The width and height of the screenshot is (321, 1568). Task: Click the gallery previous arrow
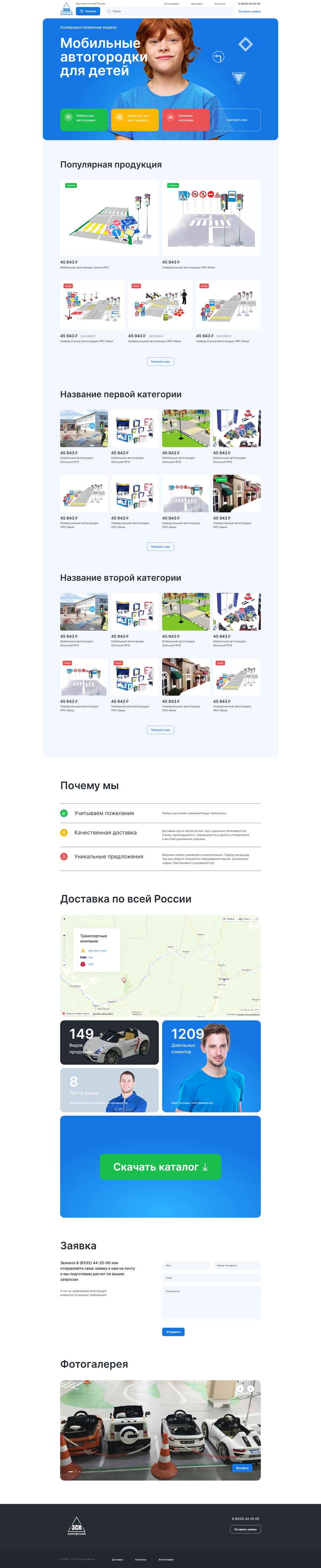(241, 1389)
